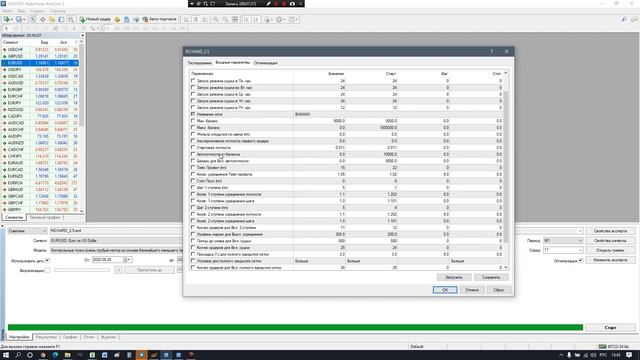Viewport: 640px width, 360px height.
Task: Tick the Мин. баланс row checkbox
Action: click(193, 121)
